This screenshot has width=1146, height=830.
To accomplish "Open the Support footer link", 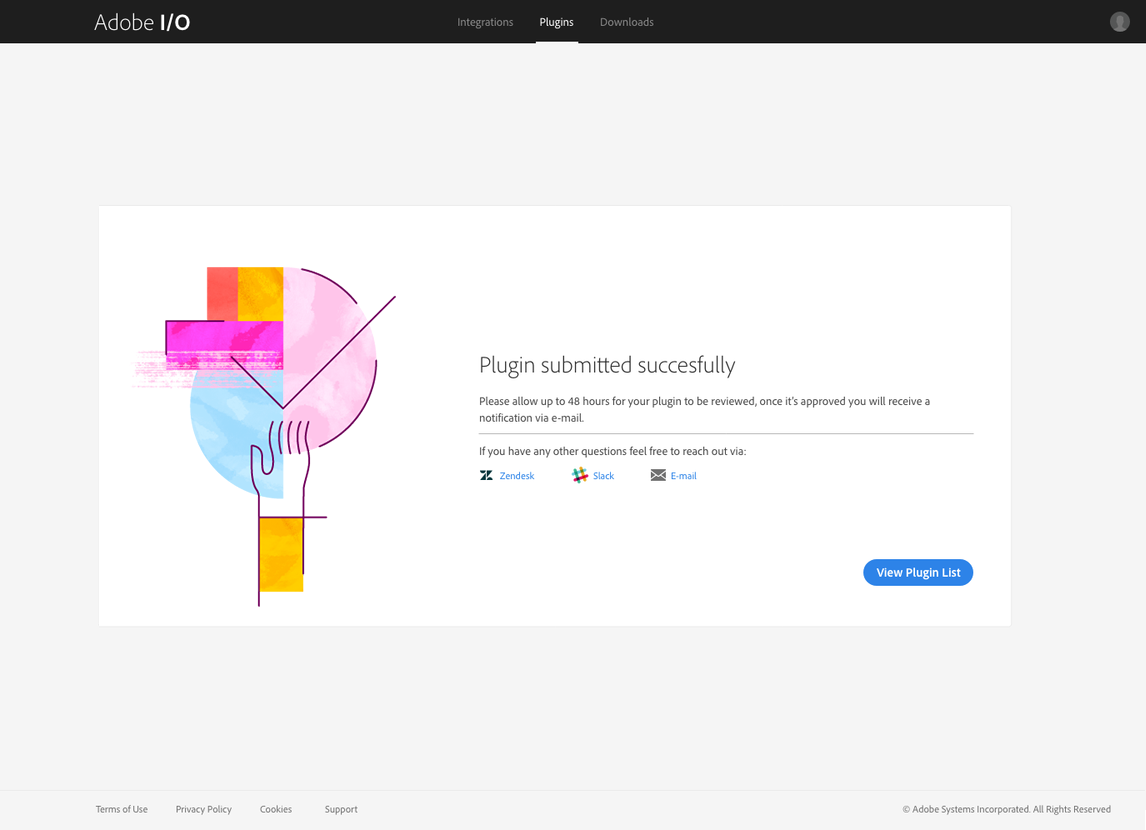I will [341, 810].
